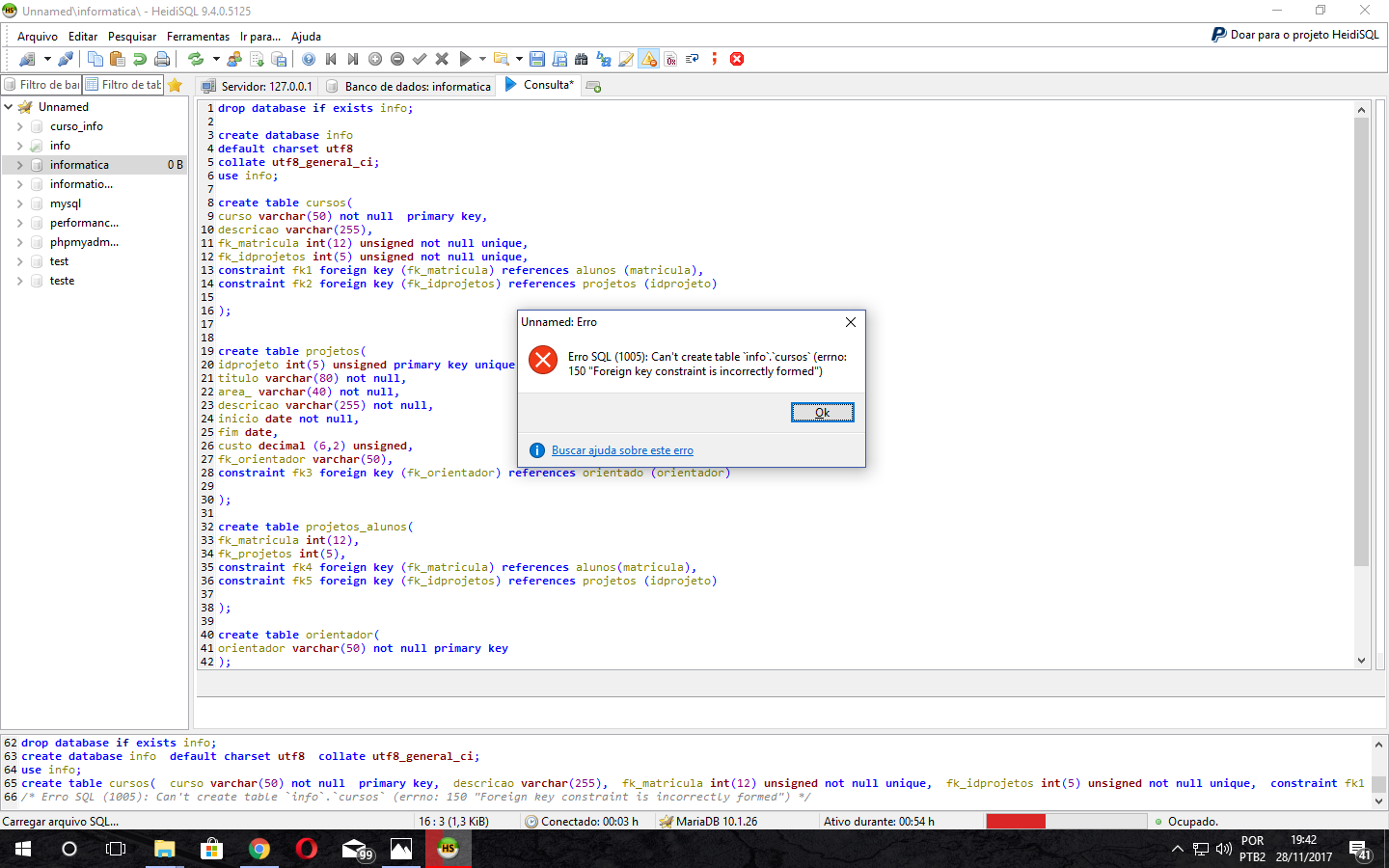Expand the informatica database node

pos(19,165)
